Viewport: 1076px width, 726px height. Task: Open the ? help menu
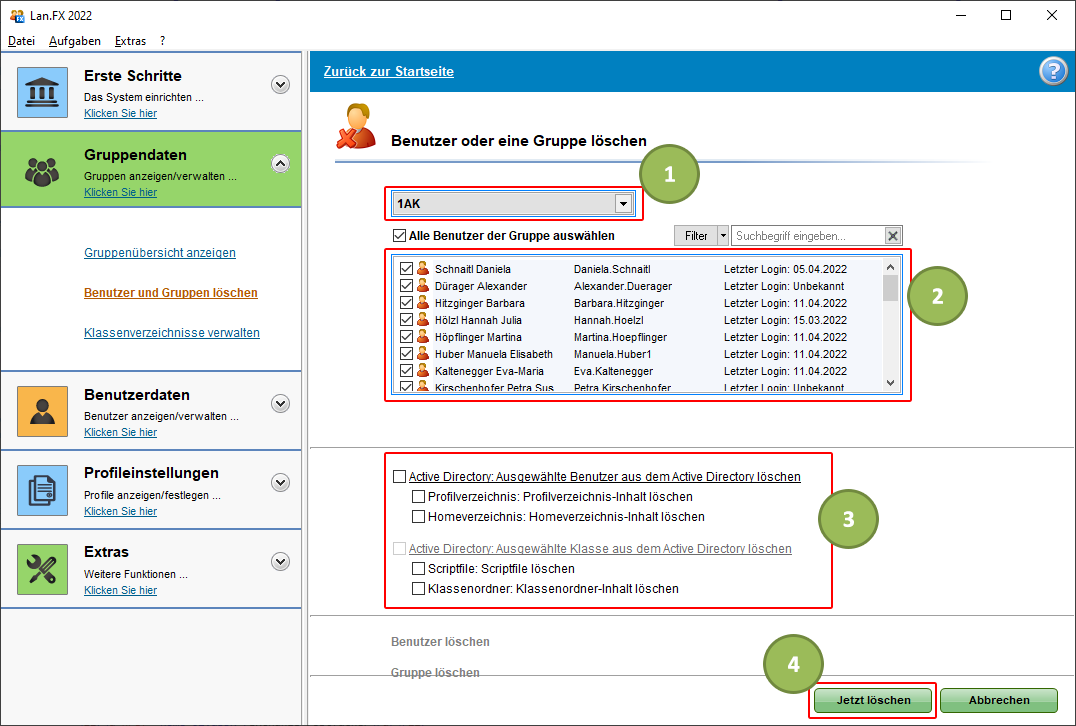pos(163,40)
